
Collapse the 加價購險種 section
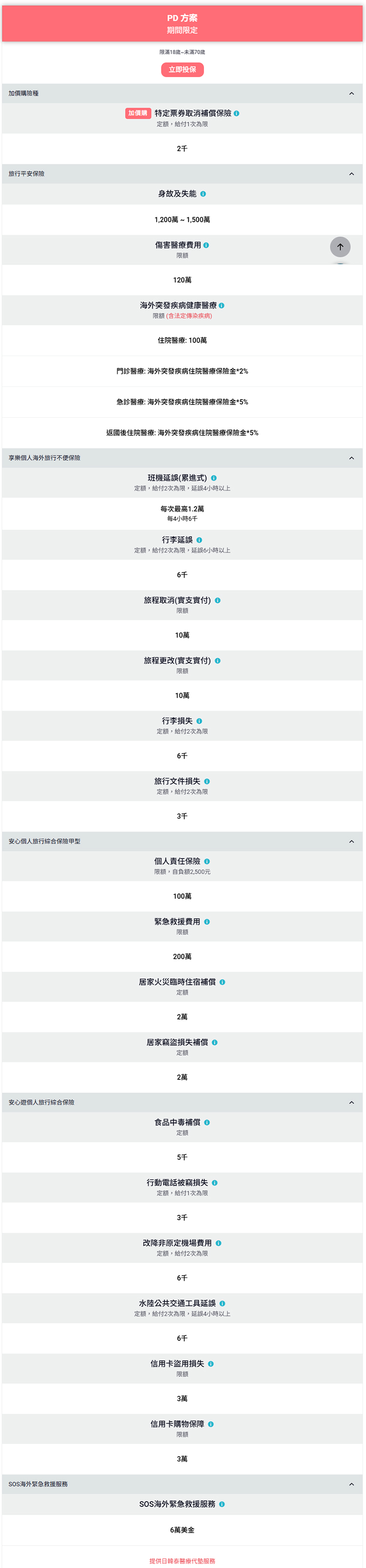point(351,94)
